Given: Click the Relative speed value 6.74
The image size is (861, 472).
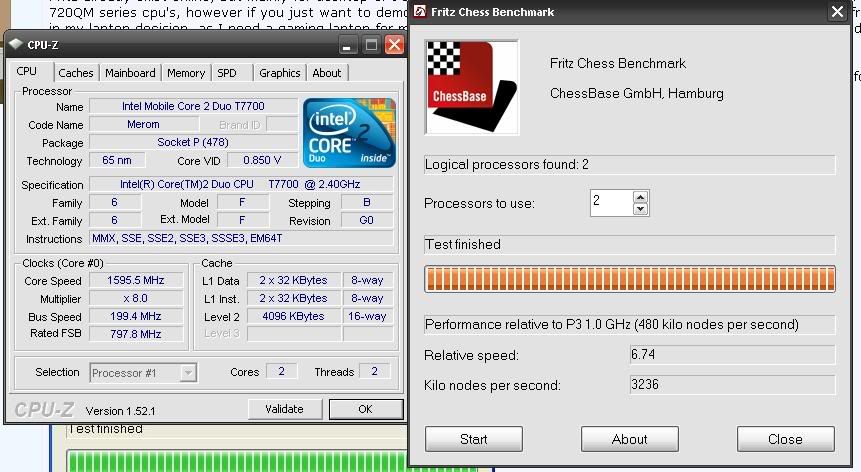Looking at the screenshot, I should tap(733, 355).
